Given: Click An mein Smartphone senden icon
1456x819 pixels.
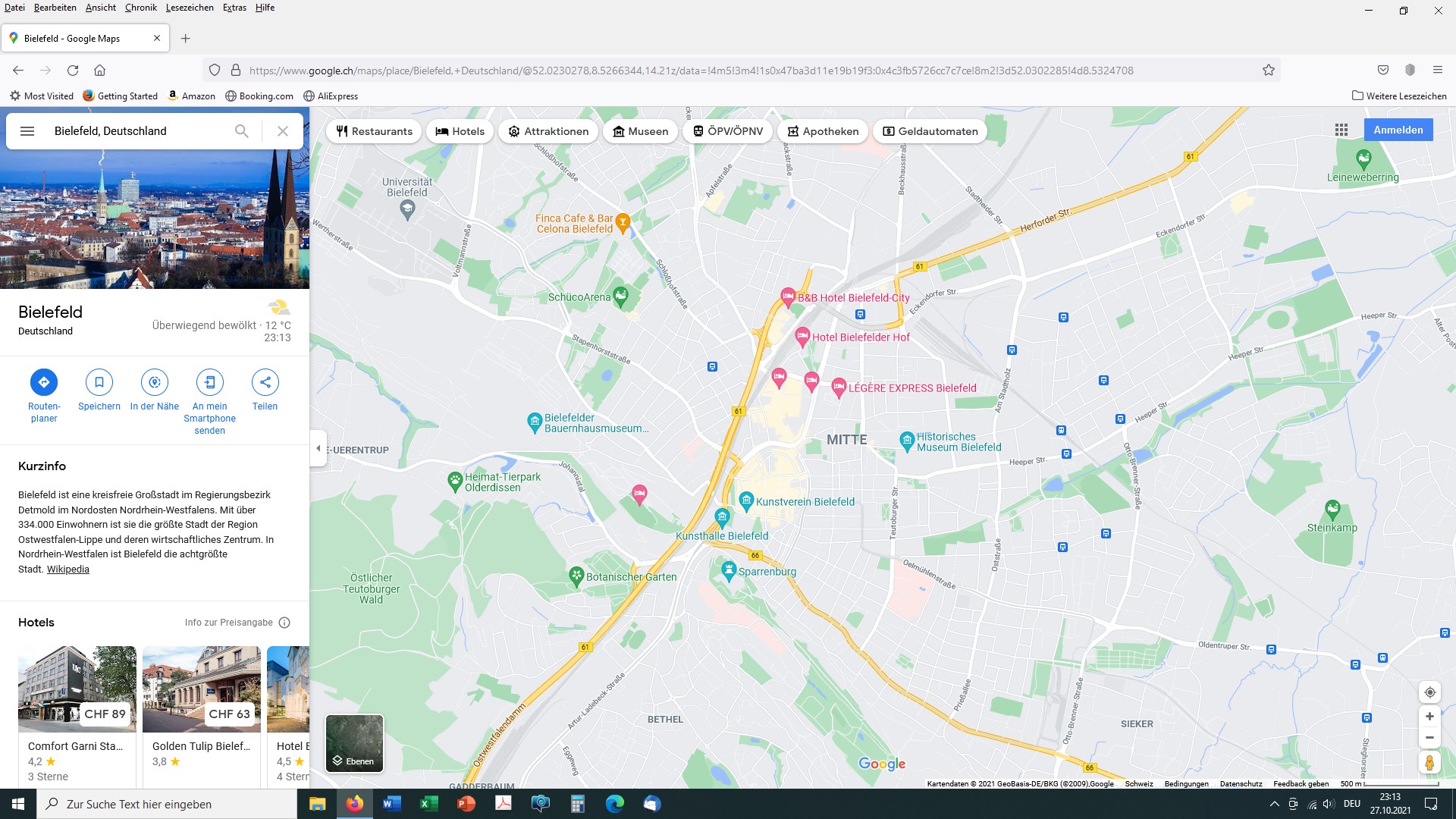Looking at the screenshot, I should pyautogui.click(x=210, y=382).
